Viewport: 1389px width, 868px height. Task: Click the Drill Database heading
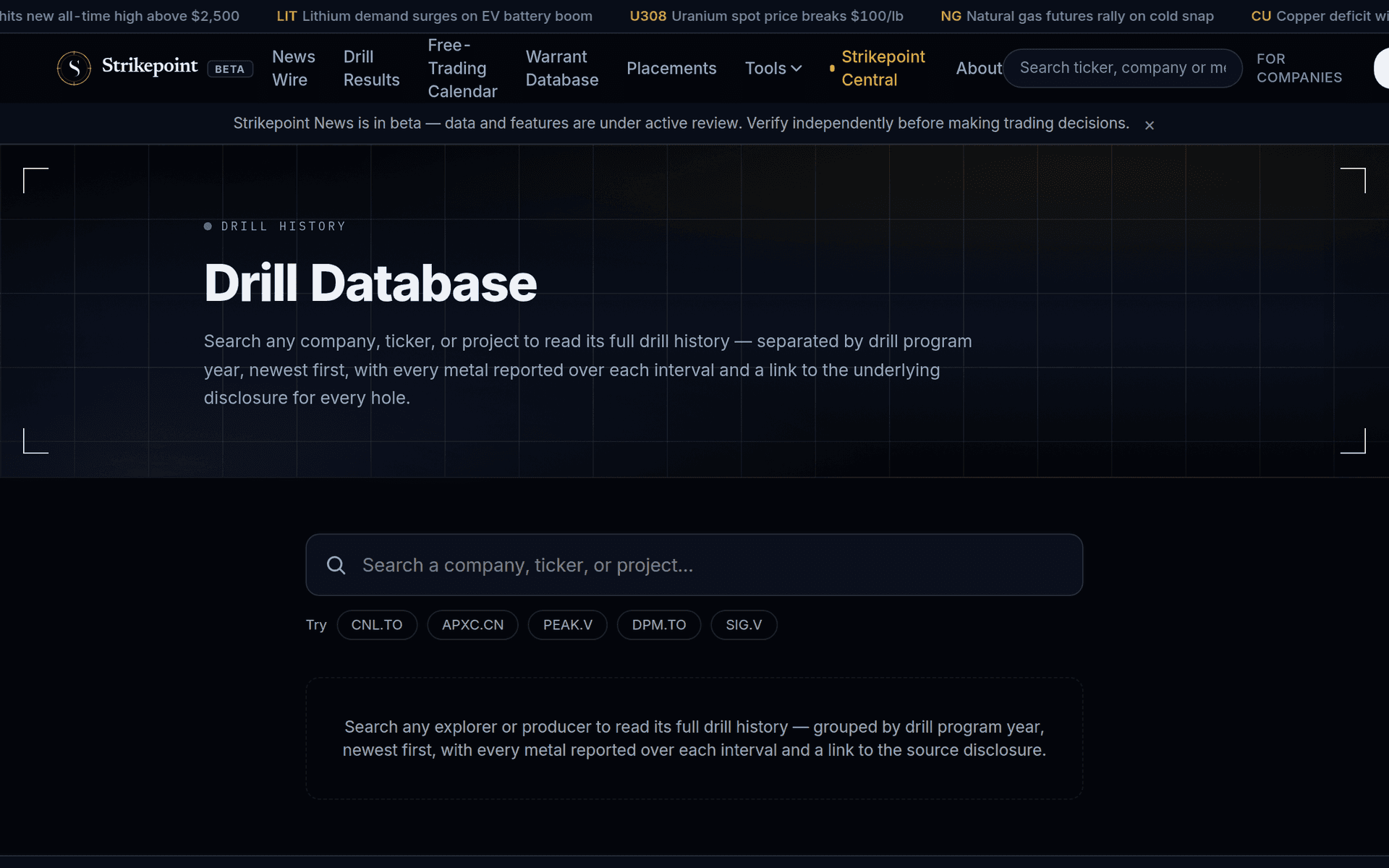click(x=370, y=283)
